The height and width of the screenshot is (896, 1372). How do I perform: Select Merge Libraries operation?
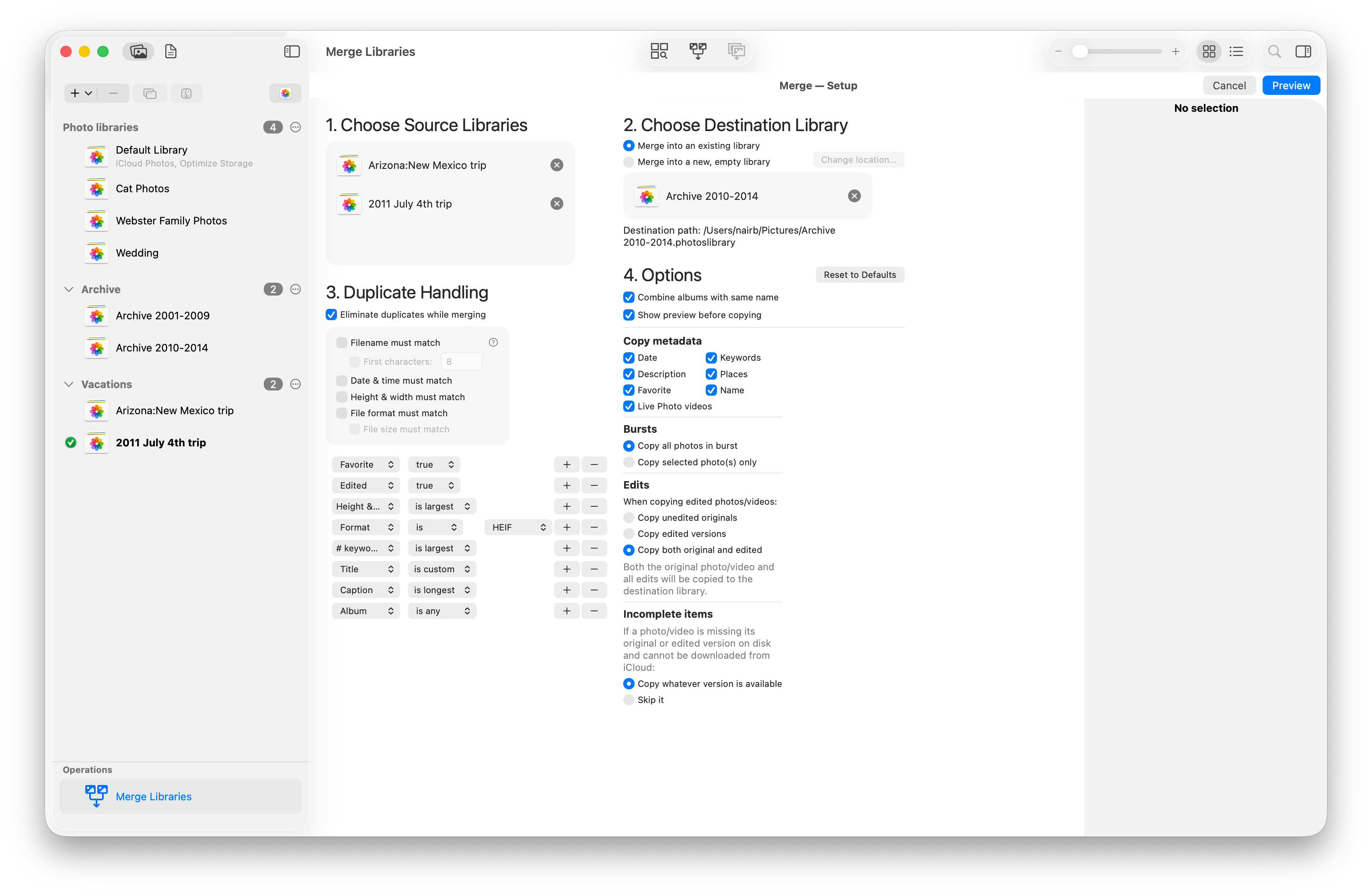click(153, 796)
